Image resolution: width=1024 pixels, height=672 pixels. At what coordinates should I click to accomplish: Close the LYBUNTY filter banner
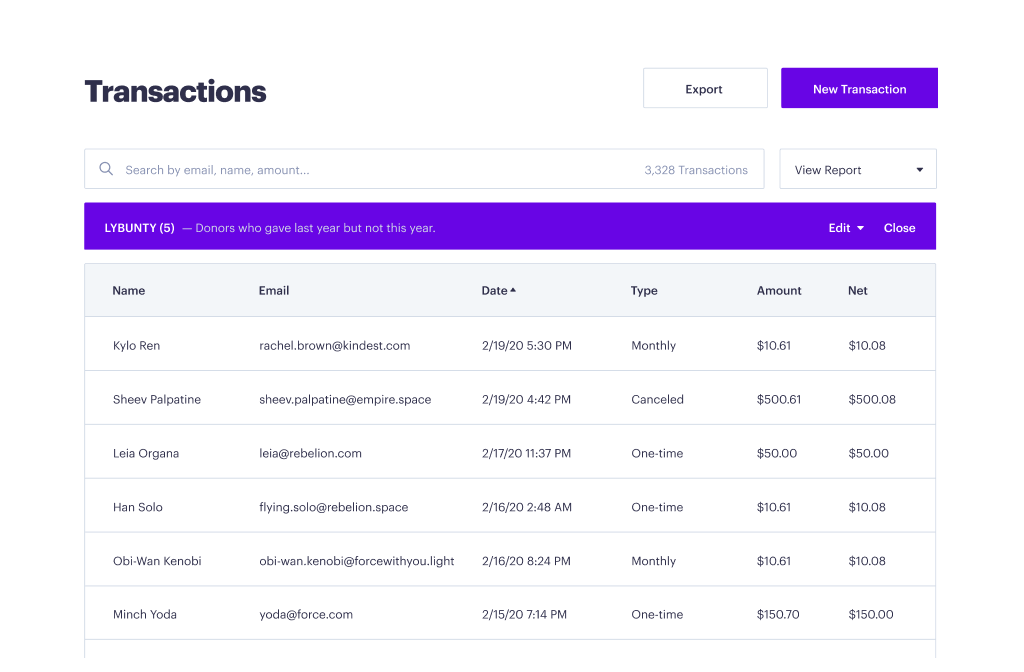coord(899,228)
